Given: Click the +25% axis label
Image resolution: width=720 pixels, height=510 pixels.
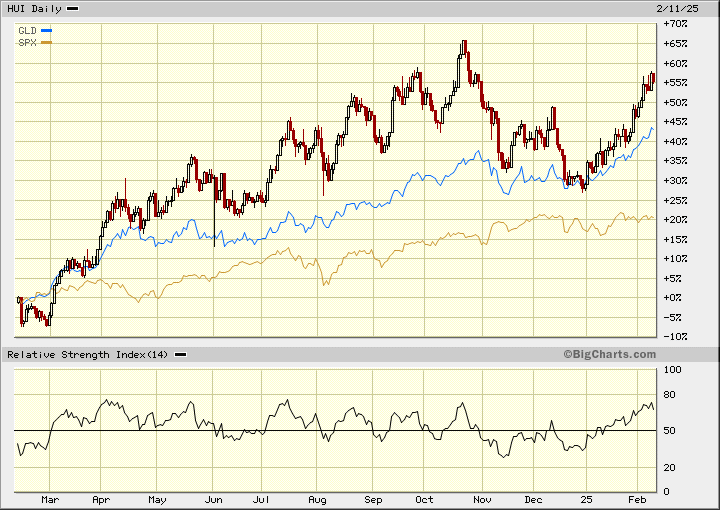Looking at the screenshot, I should [x=675, y=201].
